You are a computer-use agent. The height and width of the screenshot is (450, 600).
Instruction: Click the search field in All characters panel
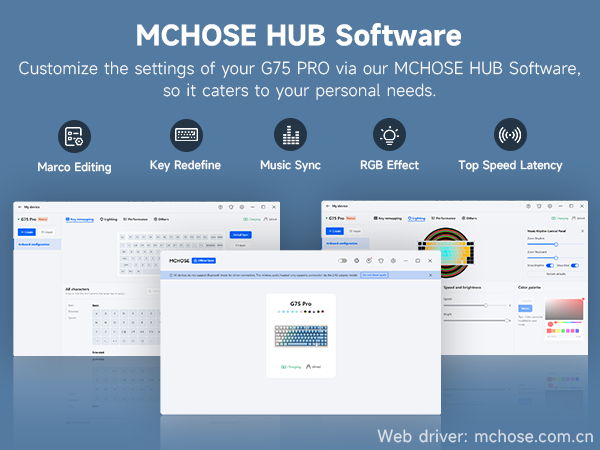coord(153,291)
